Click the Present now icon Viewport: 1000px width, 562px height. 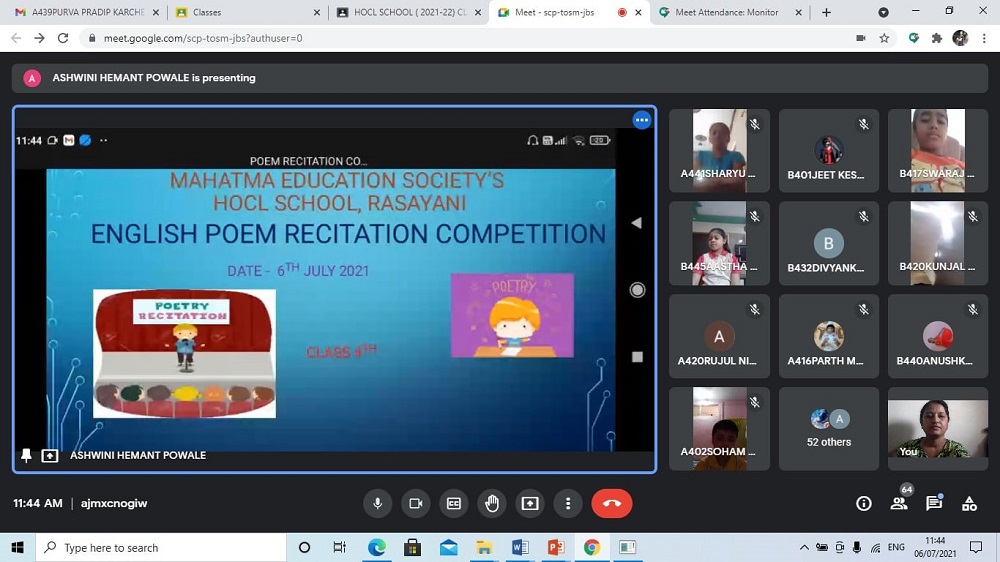tap(529, 503)
